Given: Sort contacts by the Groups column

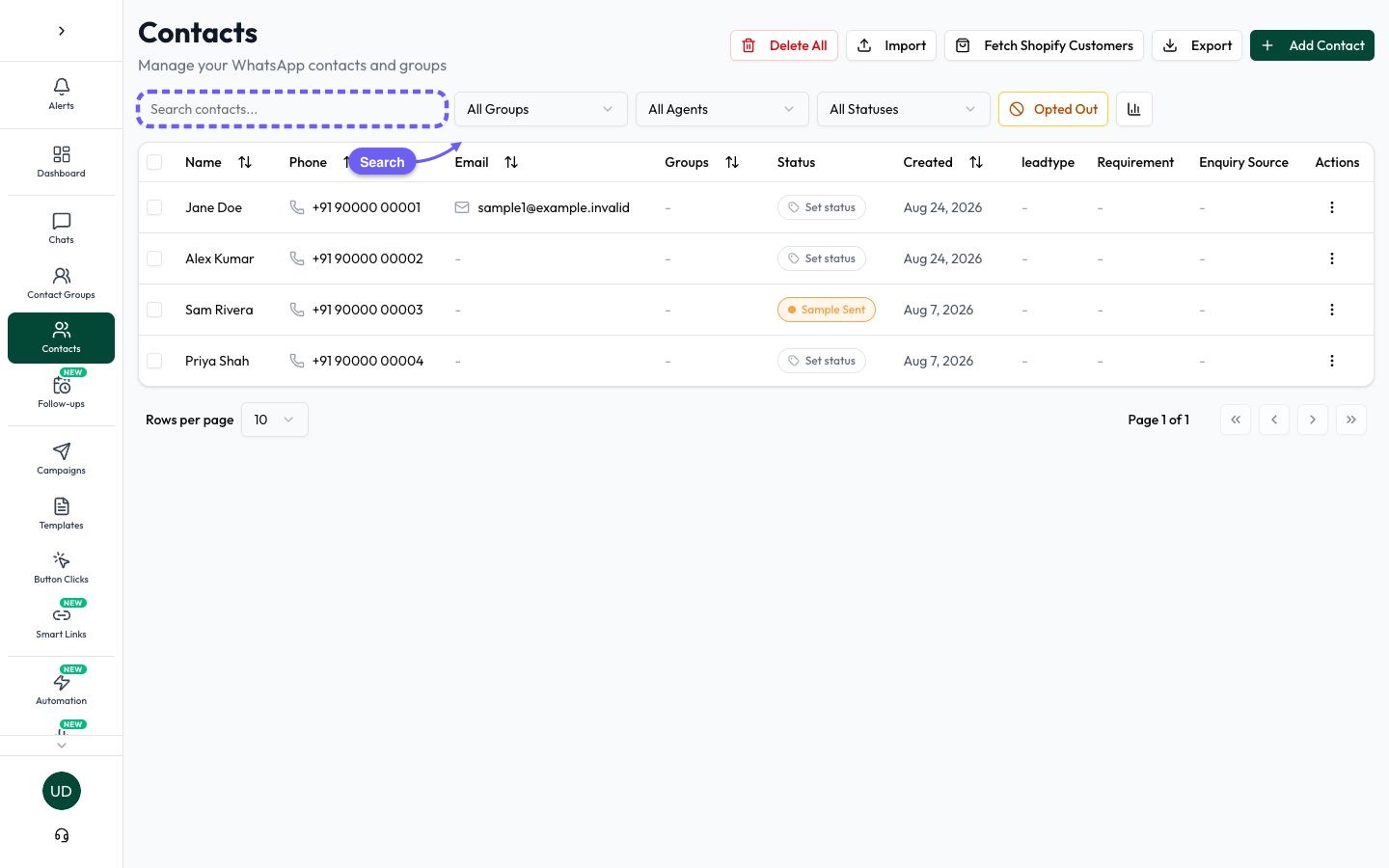Looking at the screenshot, I should tap(732, 162).
